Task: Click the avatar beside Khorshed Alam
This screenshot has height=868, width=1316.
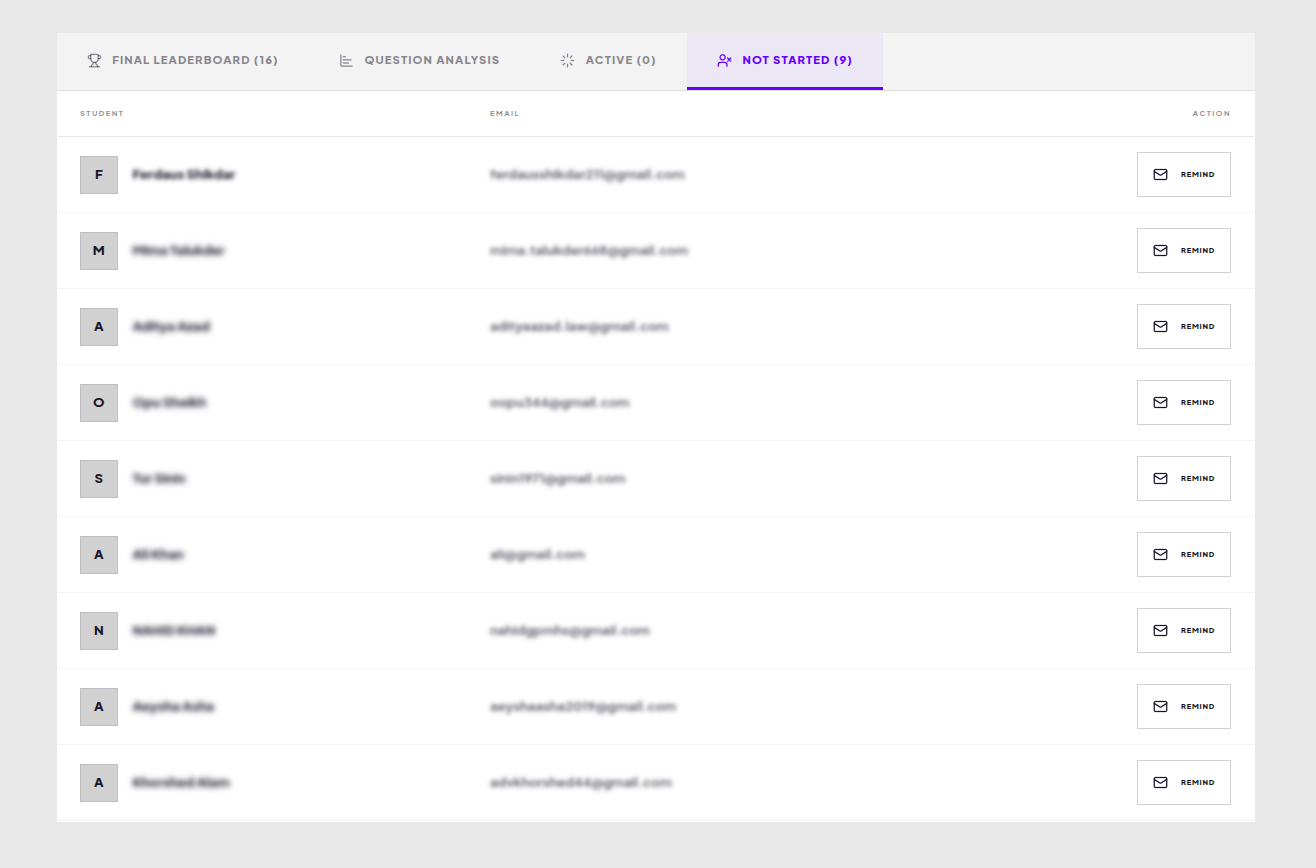Action: coord(99,783)
